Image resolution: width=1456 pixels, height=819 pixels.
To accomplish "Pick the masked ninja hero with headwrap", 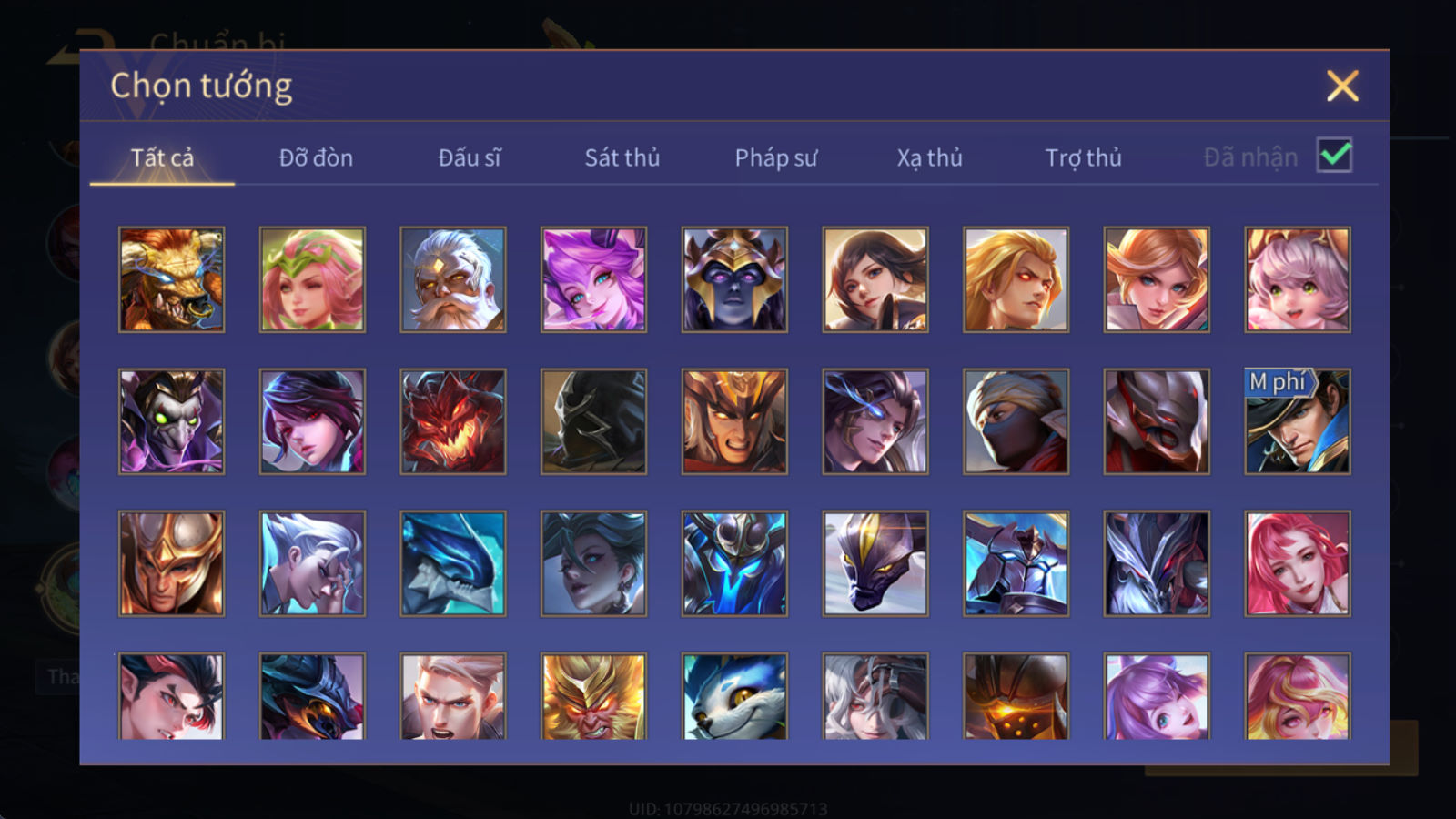I will tap(1016, 421).
